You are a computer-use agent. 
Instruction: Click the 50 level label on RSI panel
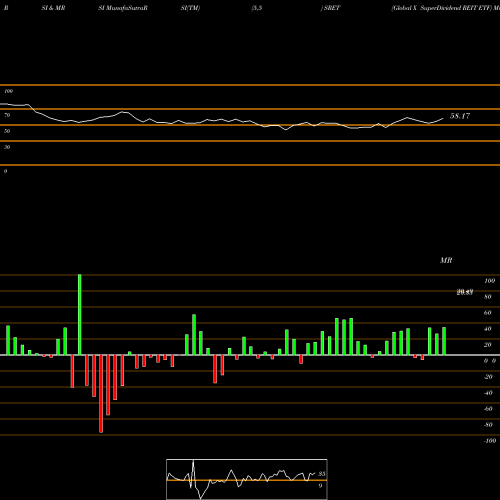pyautogui.click(x=7, y=131)
